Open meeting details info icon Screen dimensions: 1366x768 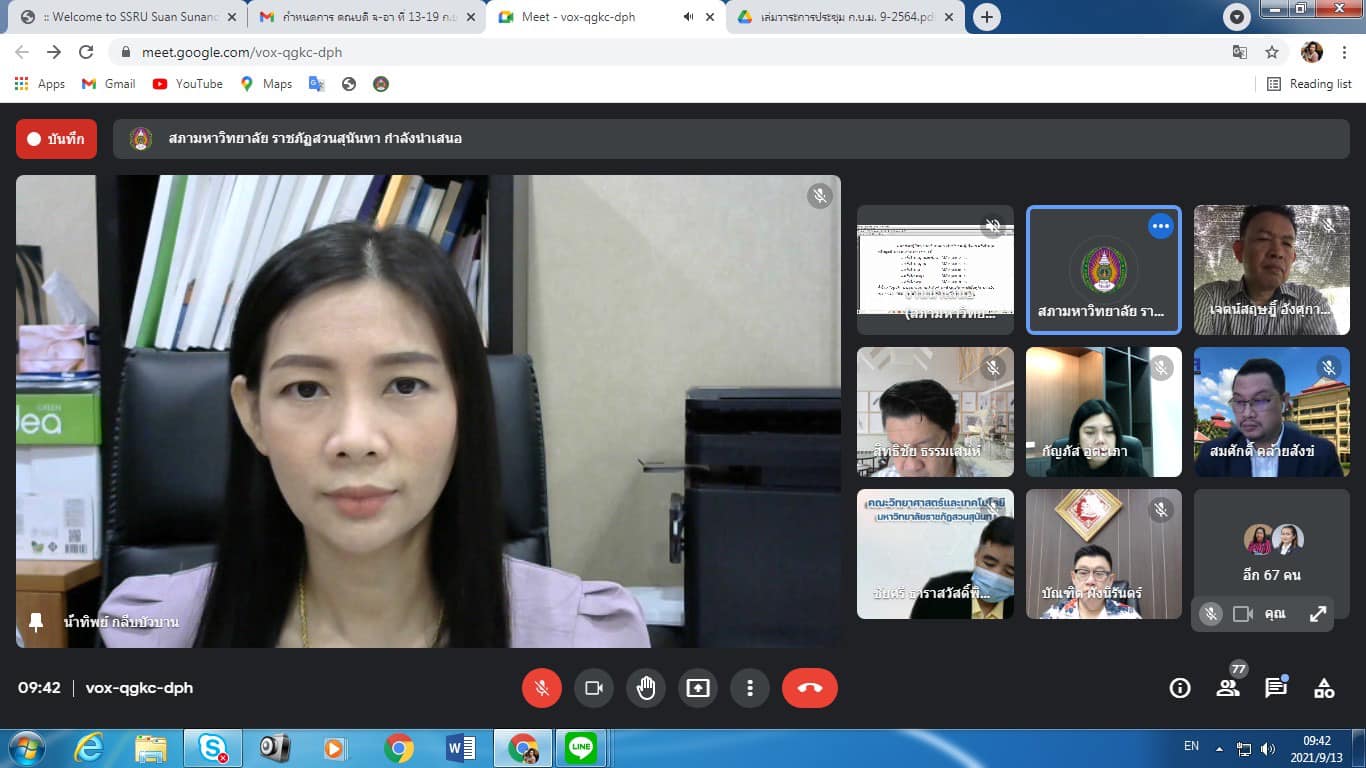click(1180, 688)
